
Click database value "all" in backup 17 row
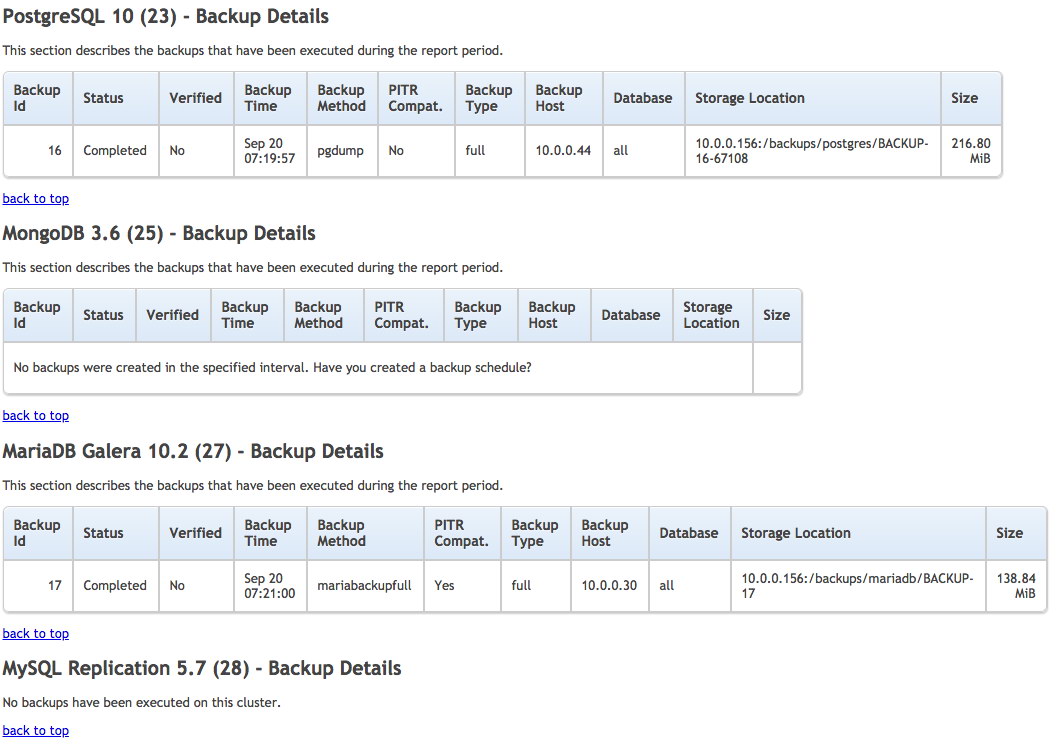tap(667, 586)
